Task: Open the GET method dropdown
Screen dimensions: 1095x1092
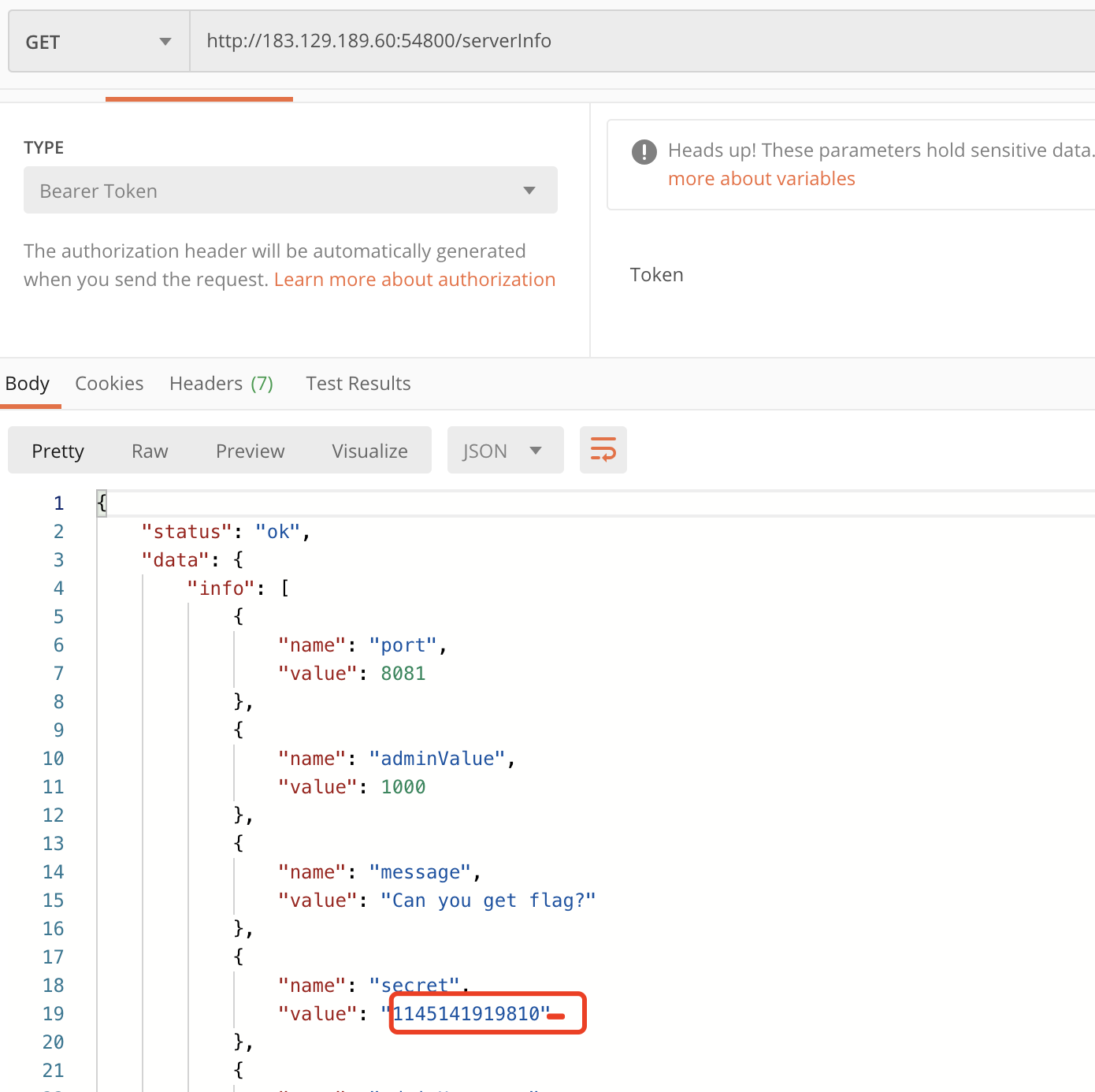Action: coord(98,42)
